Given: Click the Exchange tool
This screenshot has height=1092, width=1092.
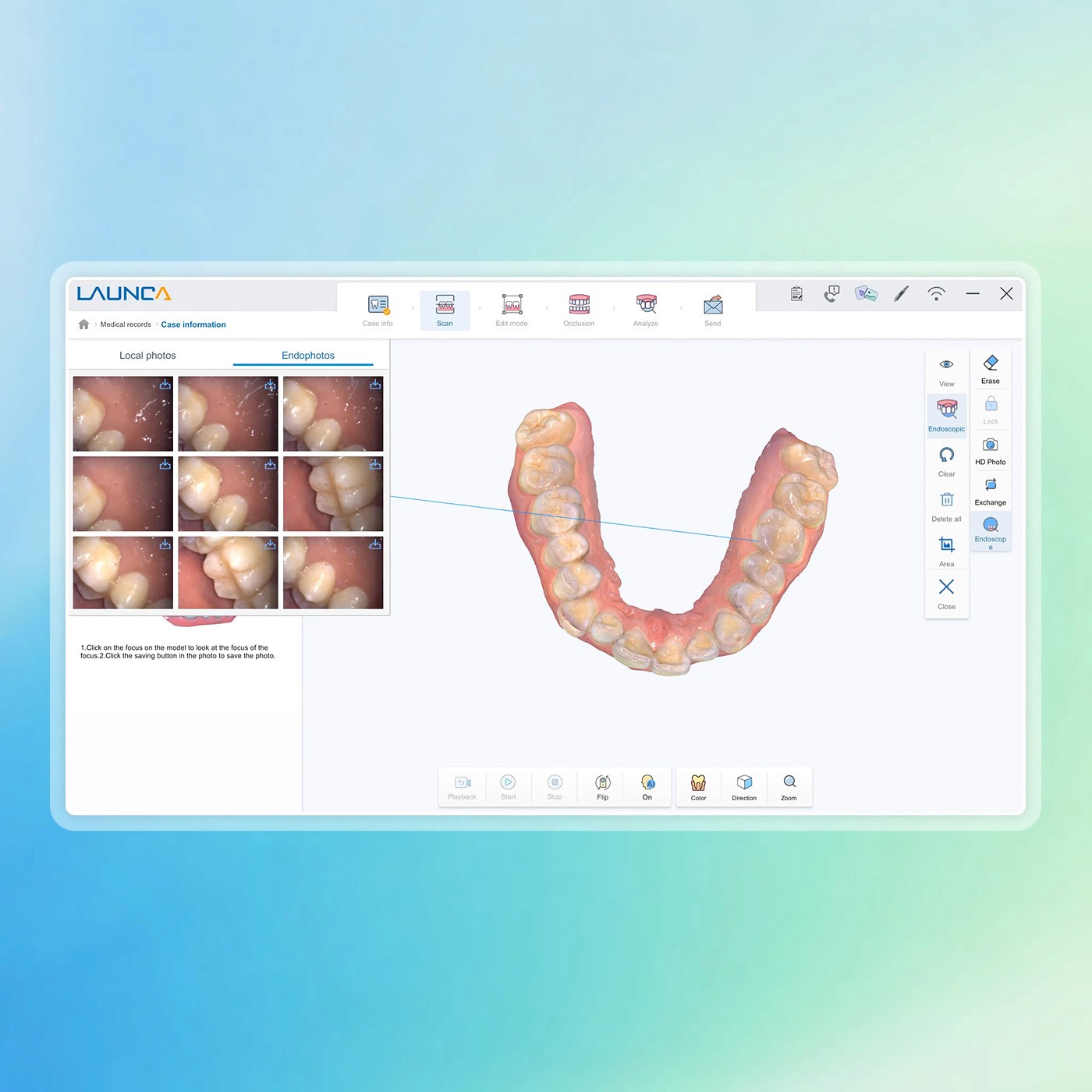Looking at the screenshot, I should (991, 491).
